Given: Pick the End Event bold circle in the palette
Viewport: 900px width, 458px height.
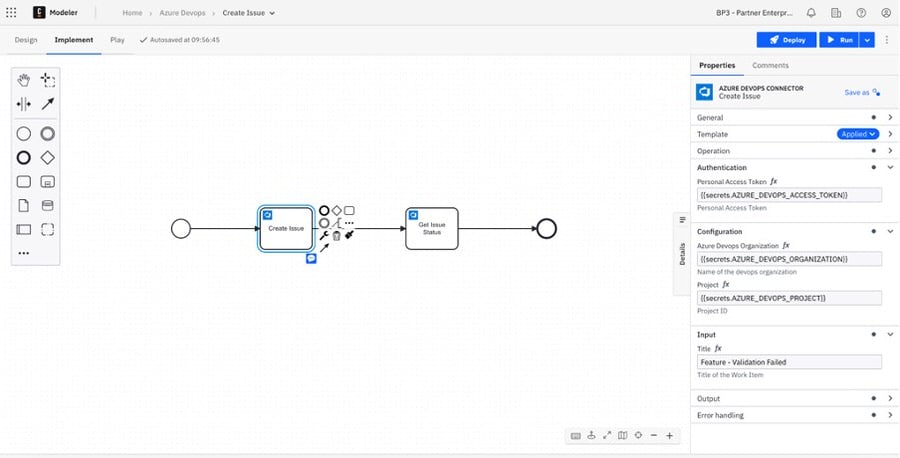Looking at the screenshot, I should pos(24,158).
